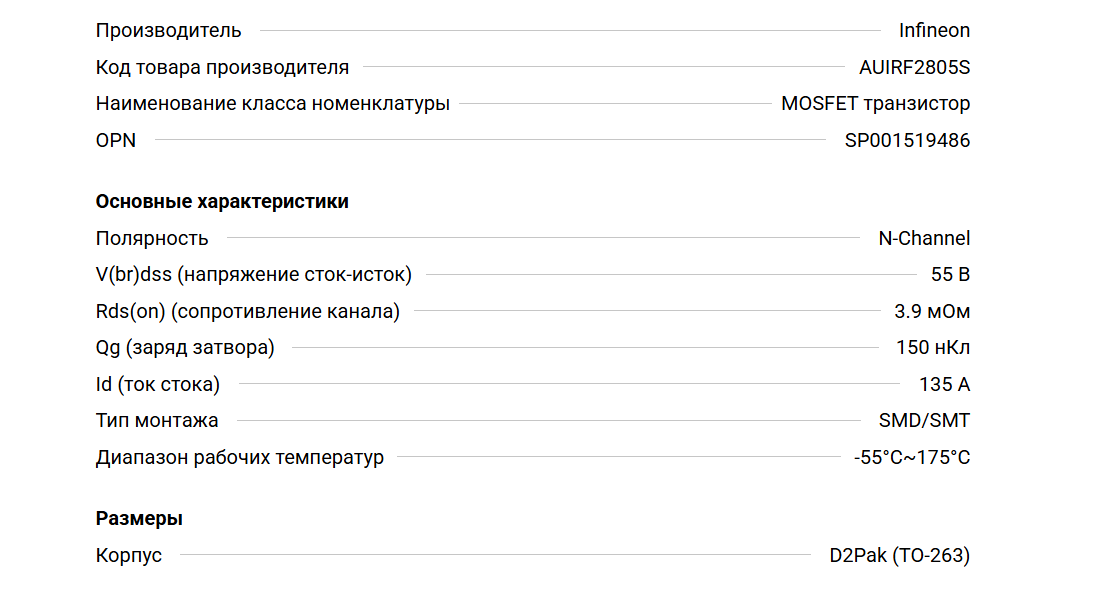Click the Производитель label
This screenshot has width=1106, height=589.
(x=168, y=30)
